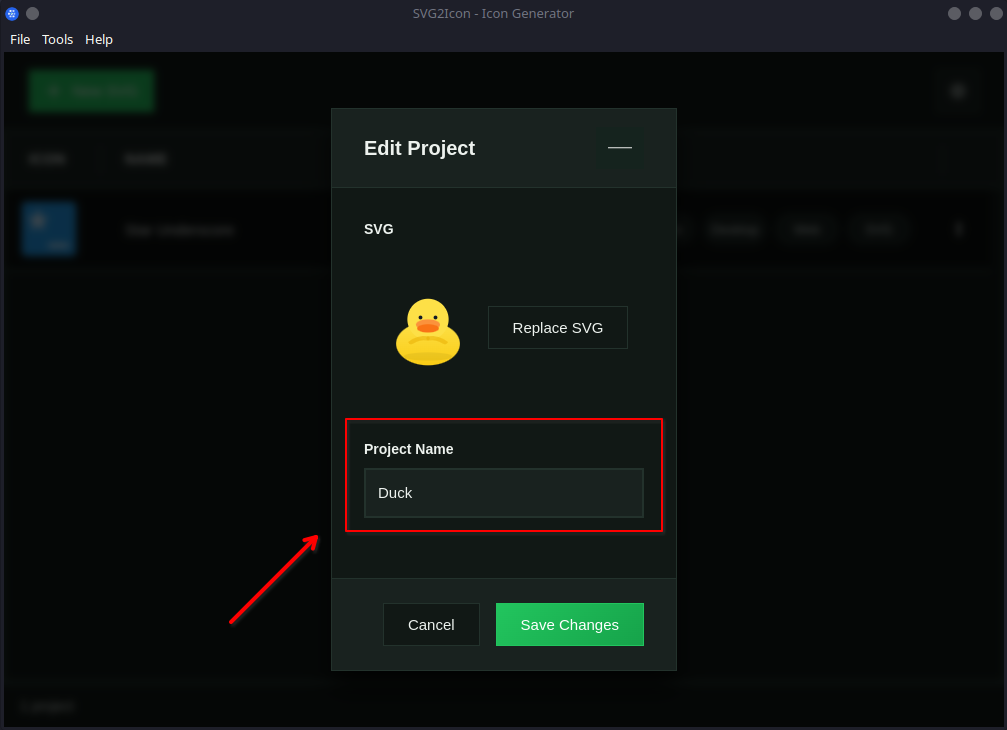Click the Layout label at the bottom left

[46, 706]
